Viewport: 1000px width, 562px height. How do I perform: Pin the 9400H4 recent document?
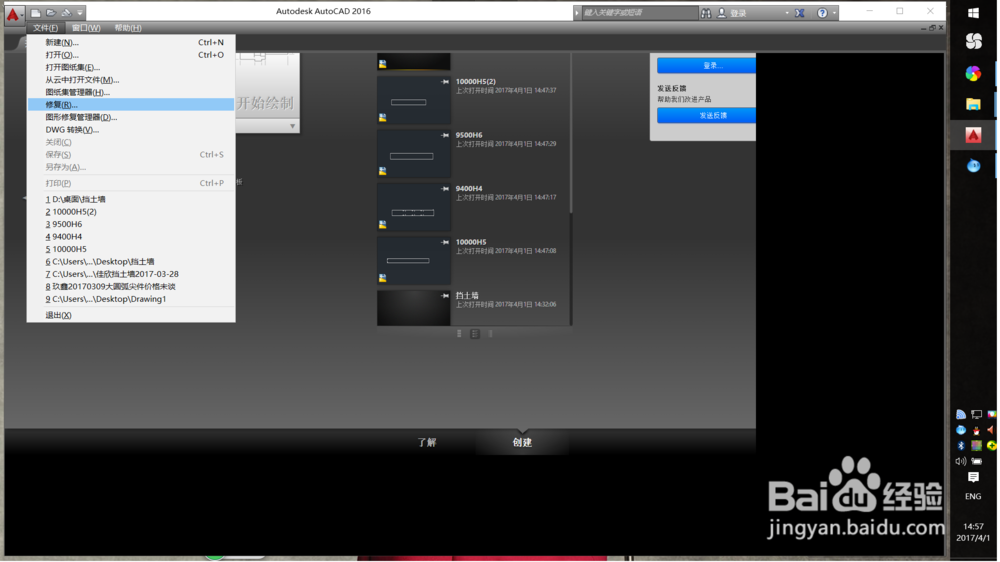[x=445, y=189]
